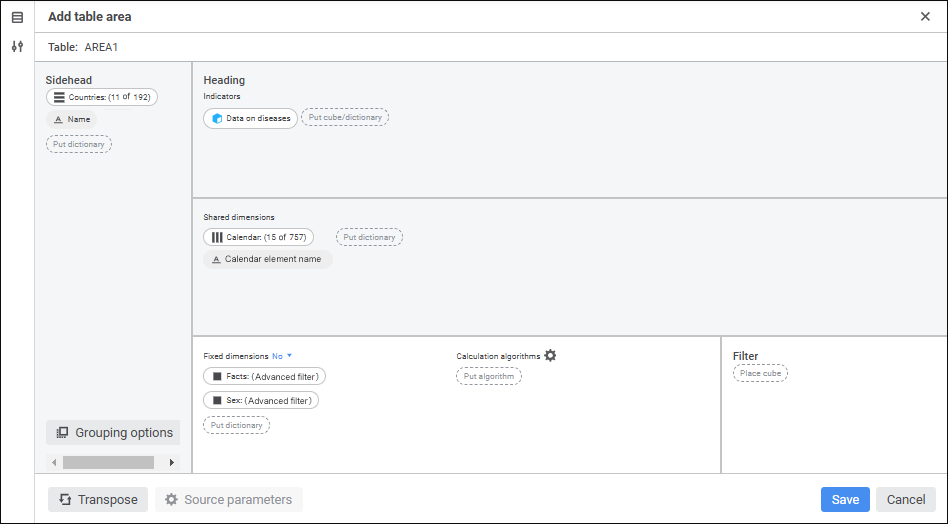Open the settings sliders sidebar icon
Image resolution: width=948 pixels, height=524 pixels.
[17, 46]
